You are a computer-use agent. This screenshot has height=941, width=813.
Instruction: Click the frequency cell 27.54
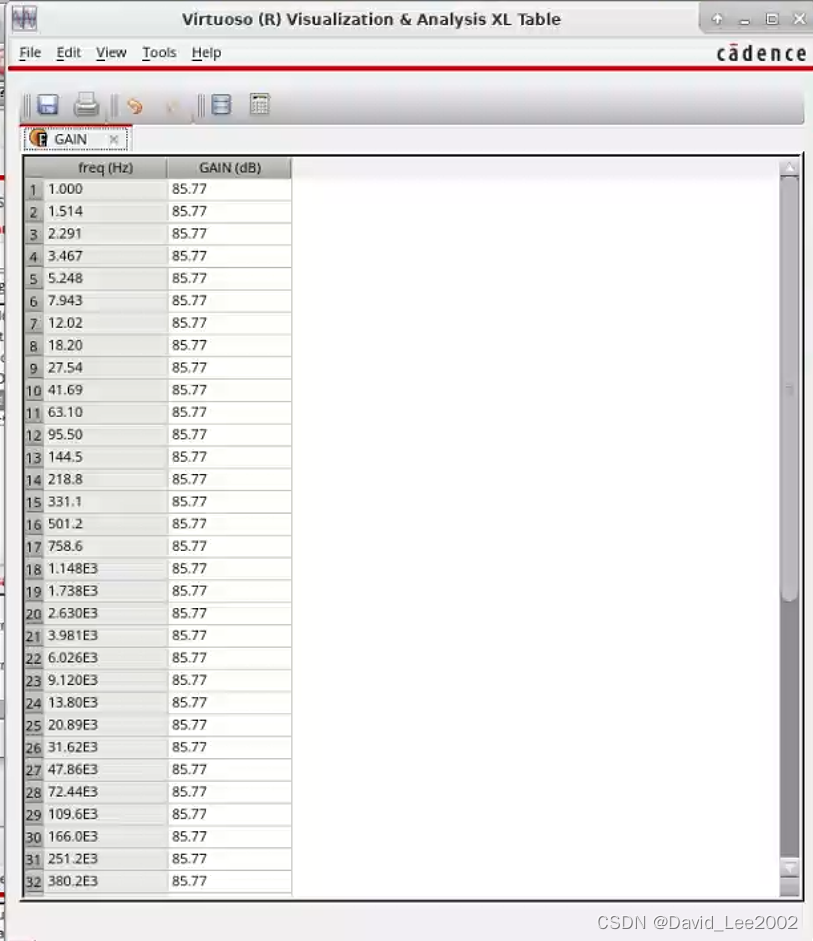pos(106,367)
